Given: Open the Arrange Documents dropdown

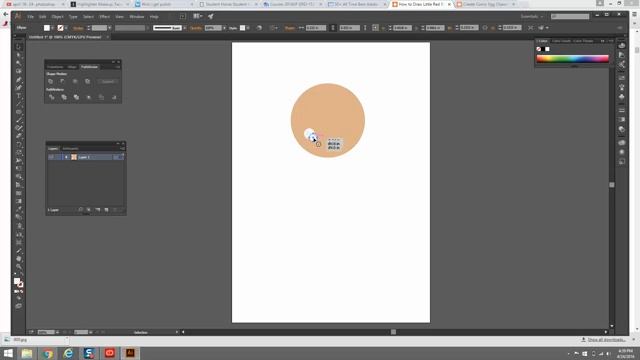Looking at the screenshot, I should 198,16.
